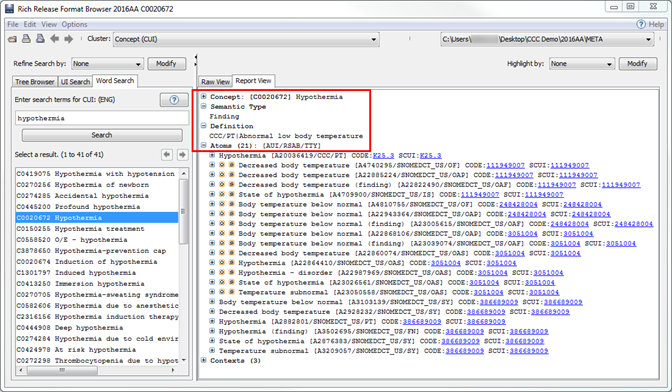Open CODE link 248428004 in Body temperature below normal OF row
The height and width of the screenshot is (392, 672).
point(519,204)
